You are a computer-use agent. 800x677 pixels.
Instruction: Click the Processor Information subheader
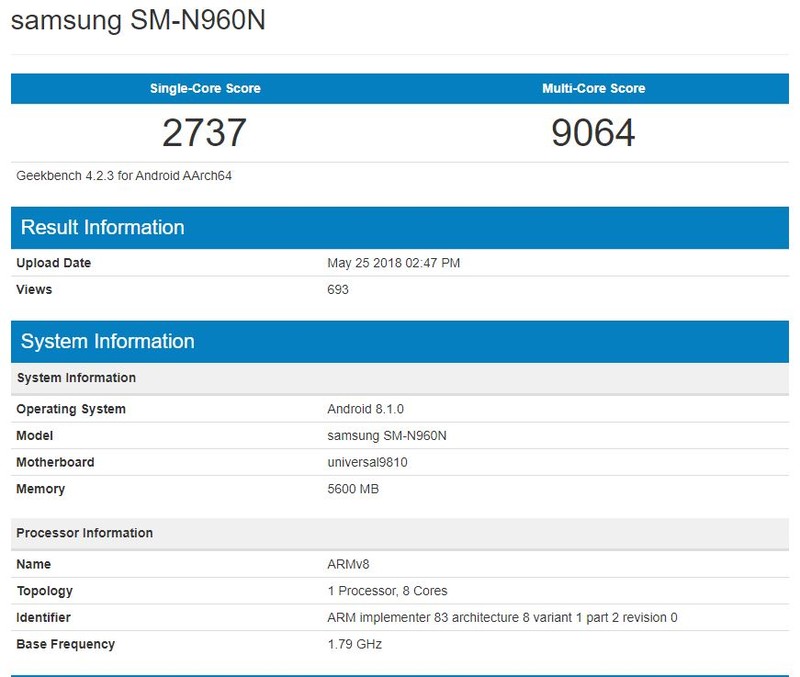click(x=84, y=533)
